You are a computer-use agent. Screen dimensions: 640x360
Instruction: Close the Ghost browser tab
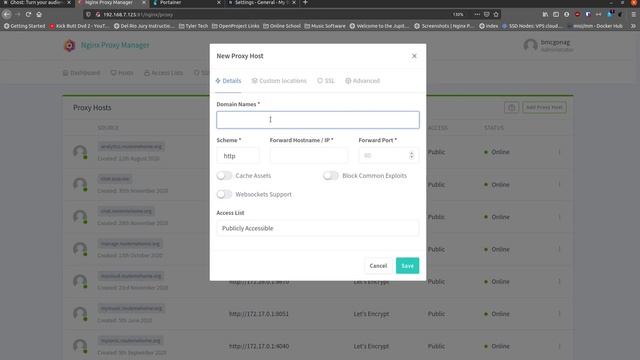pyautogui.click(x=69, y=3)
